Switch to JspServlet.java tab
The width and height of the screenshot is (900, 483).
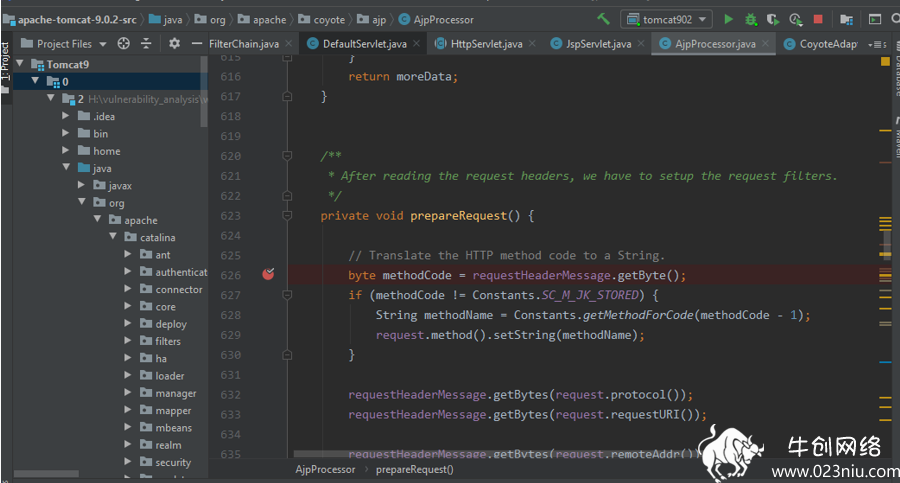[x=598, y=44]
